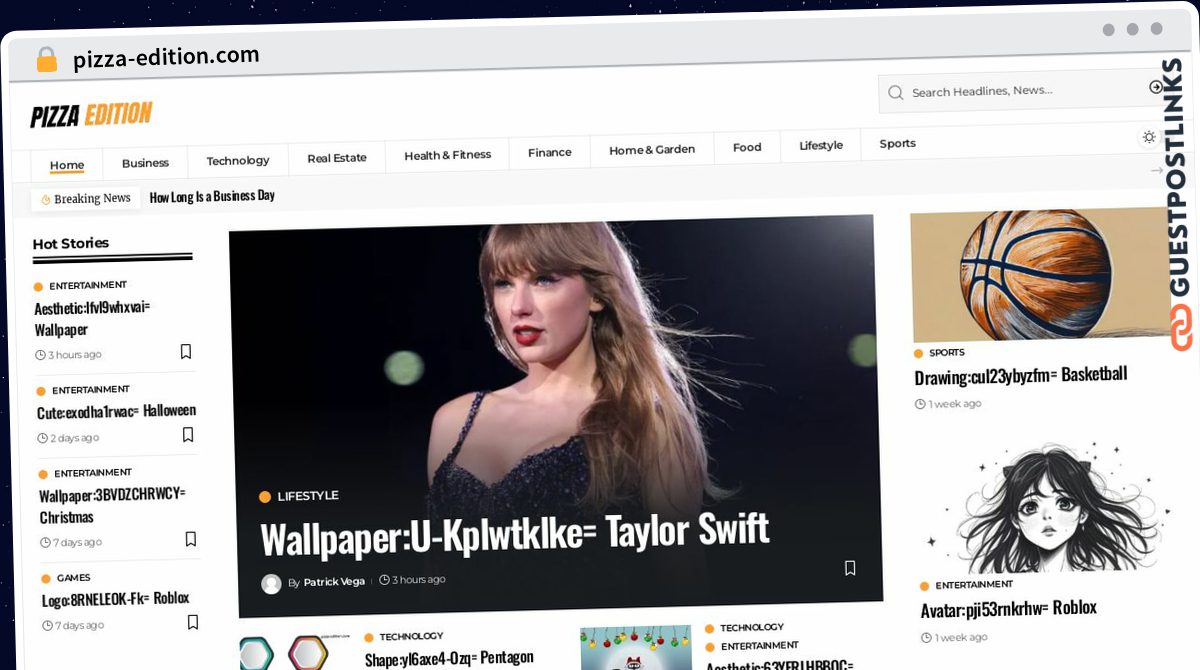
Task: Open the headline "Avatar:pji53rnkrhw= Roblox"
Action: pyautogui.click(x=1009, y=608)
